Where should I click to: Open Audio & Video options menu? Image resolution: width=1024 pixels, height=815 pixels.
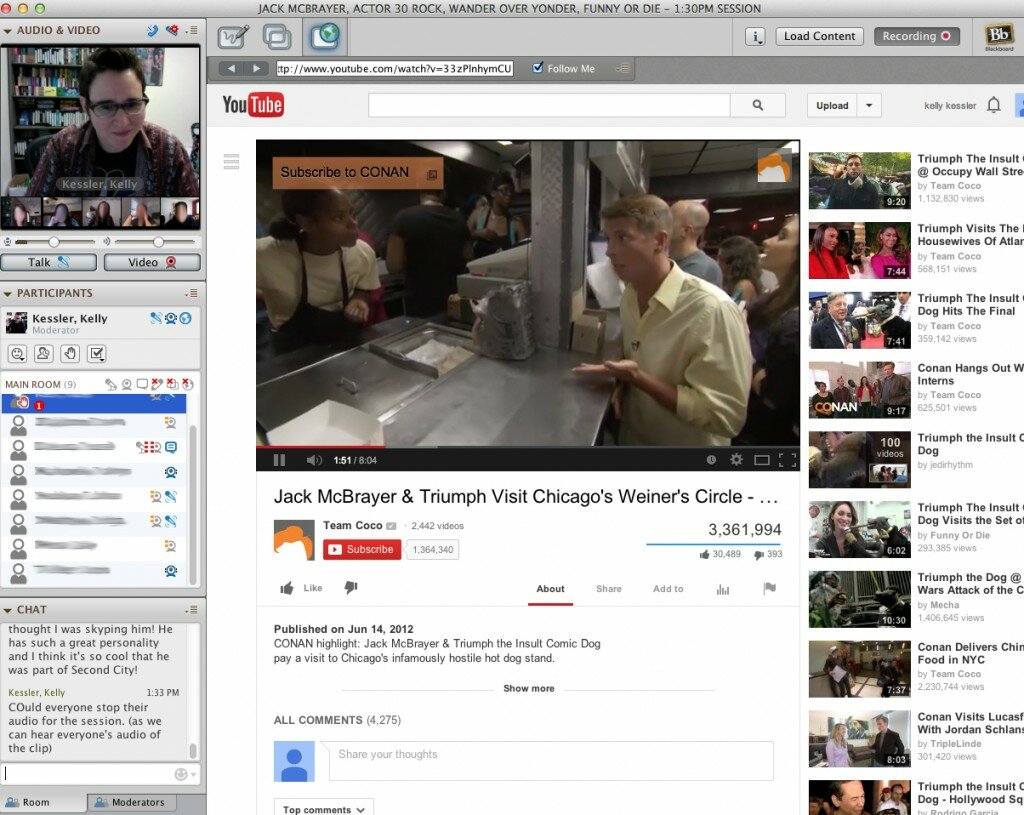click(191, 30)
